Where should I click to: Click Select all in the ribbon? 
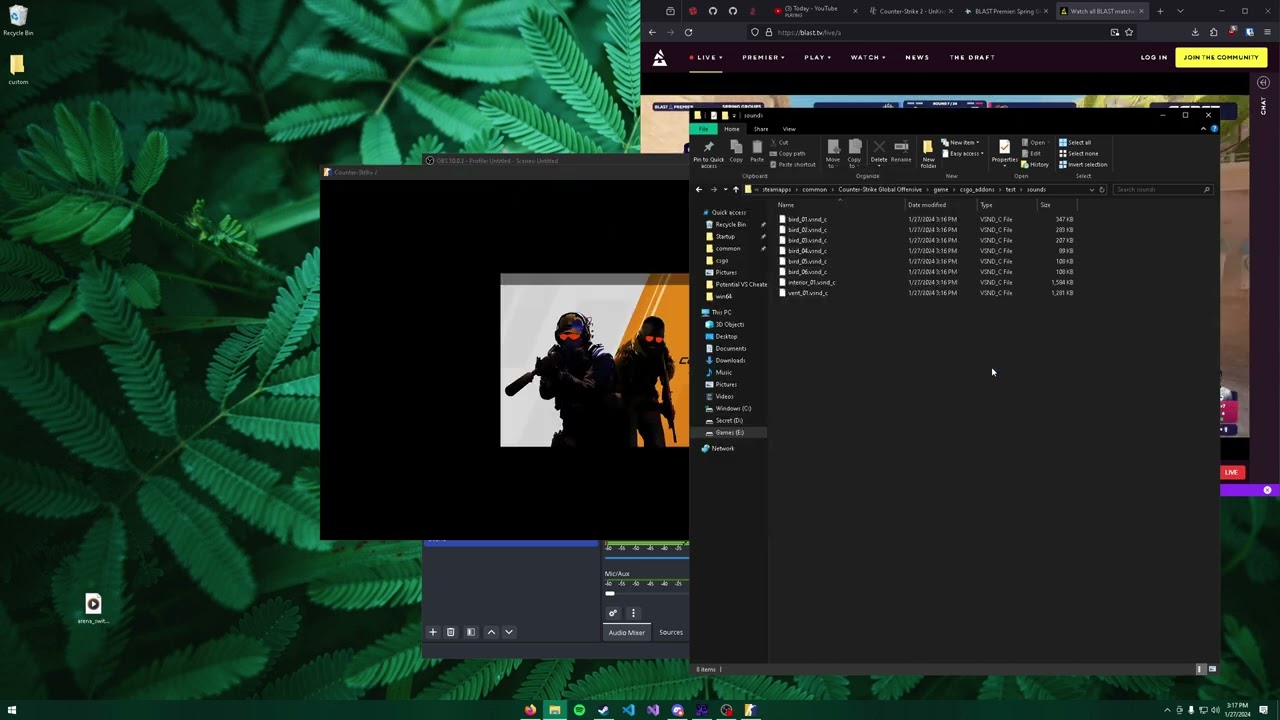(1075, 143)
